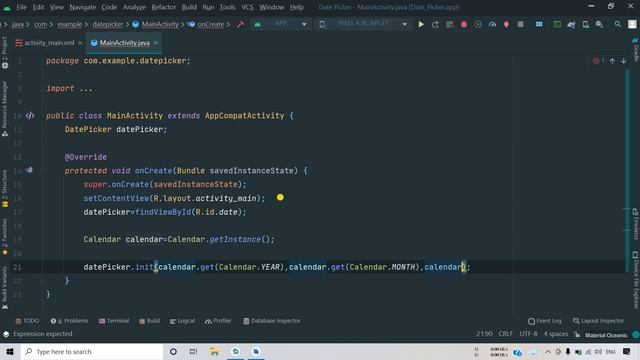Click the user avatar toolbar icon
The width and height of the screenshot is (640, 360).
click(x=632, y=24)
